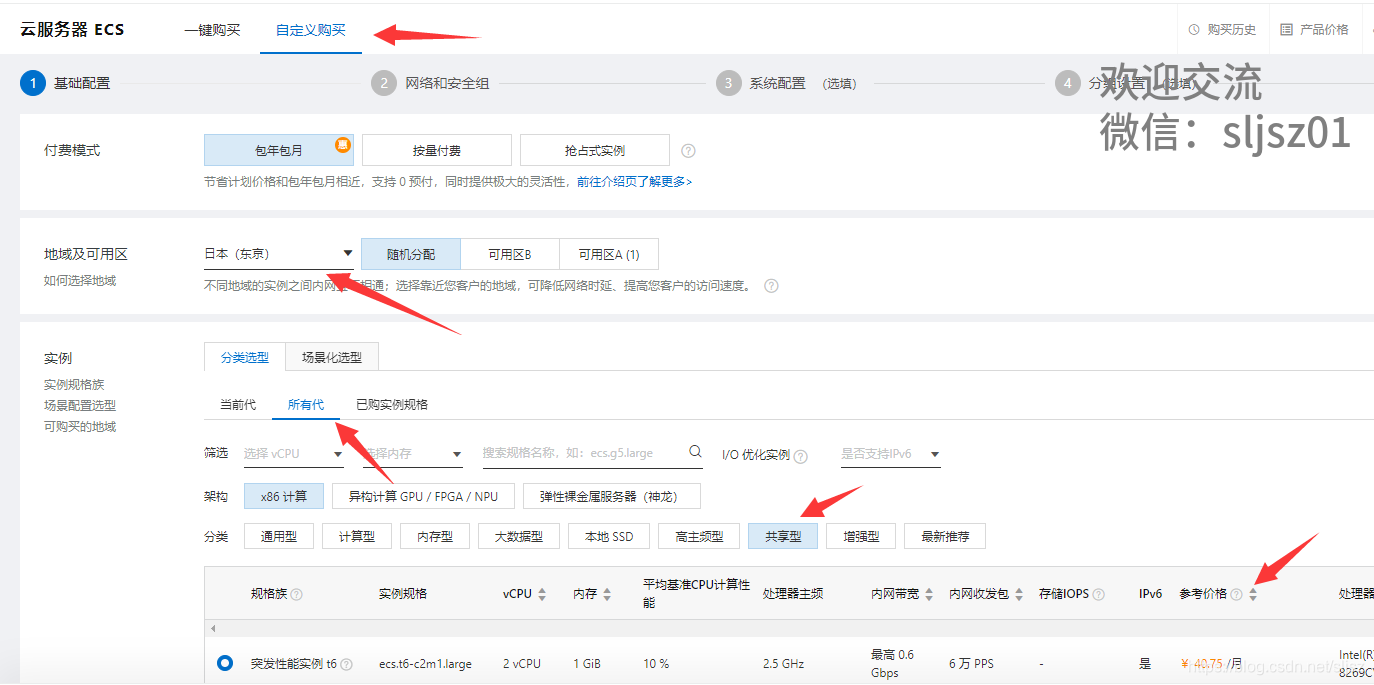Click 实例规格族 sidebar link
Image resolution: width=1374 pixels, height=685 pixels.
(74, 385)
